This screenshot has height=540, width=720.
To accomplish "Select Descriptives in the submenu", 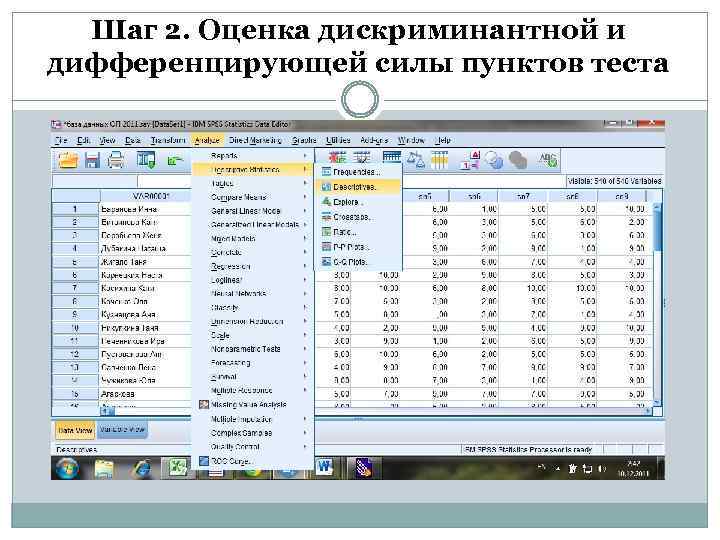I will coord(358,187).
